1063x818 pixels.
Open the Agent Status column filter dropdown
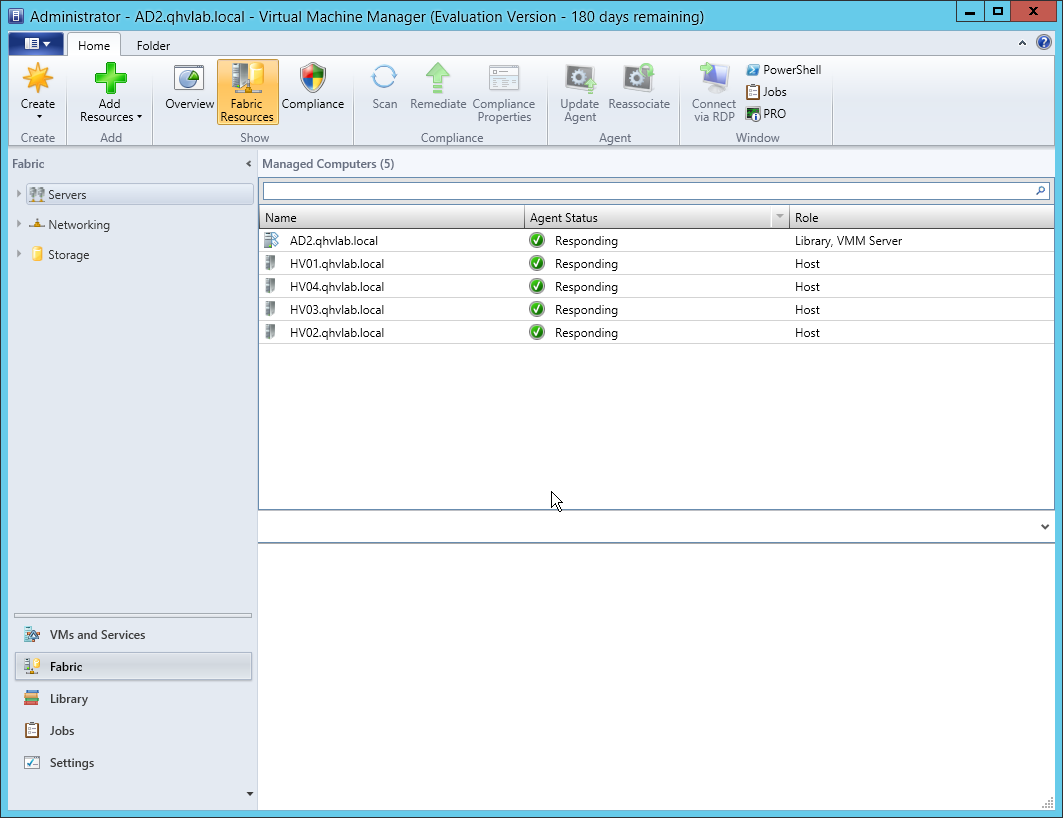[x=780, y=218]
